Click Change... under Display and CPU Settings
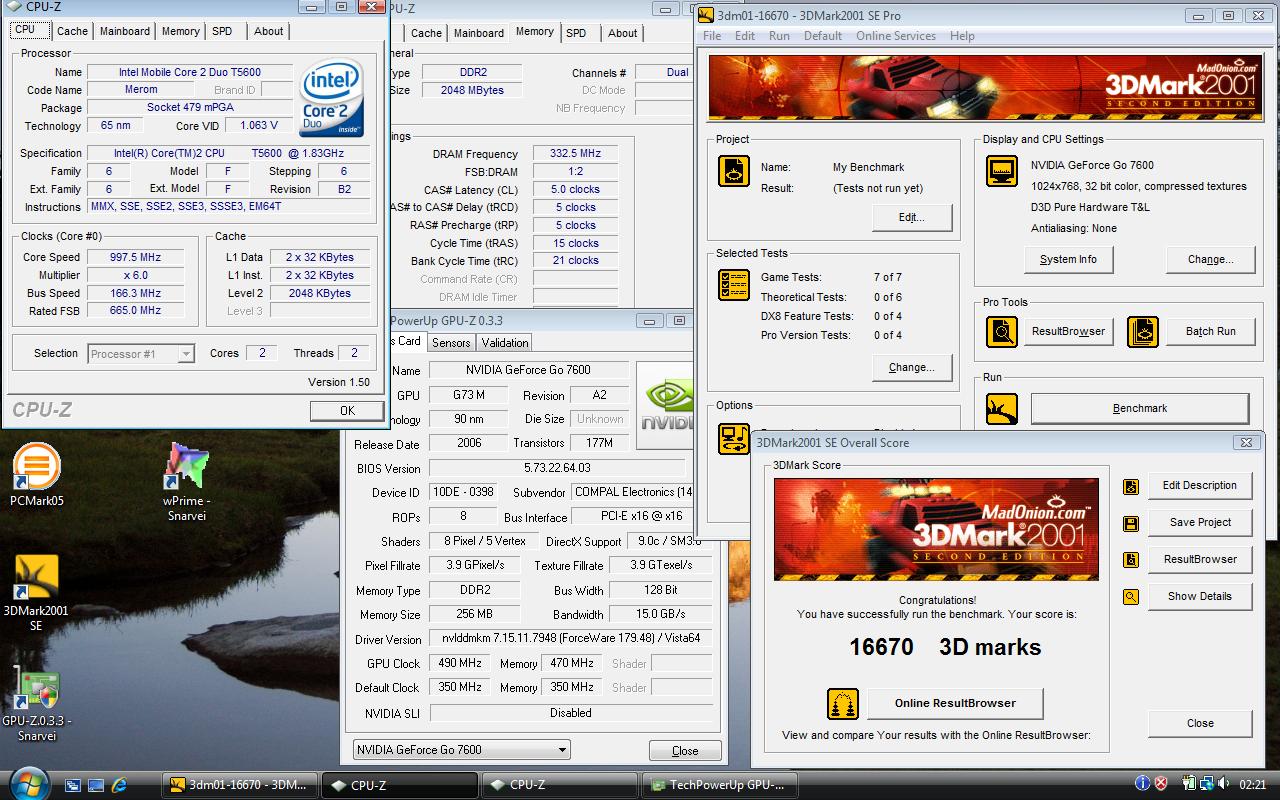Image resolution: width=1280 pixels, height=800 pixels. [1210, 259]
